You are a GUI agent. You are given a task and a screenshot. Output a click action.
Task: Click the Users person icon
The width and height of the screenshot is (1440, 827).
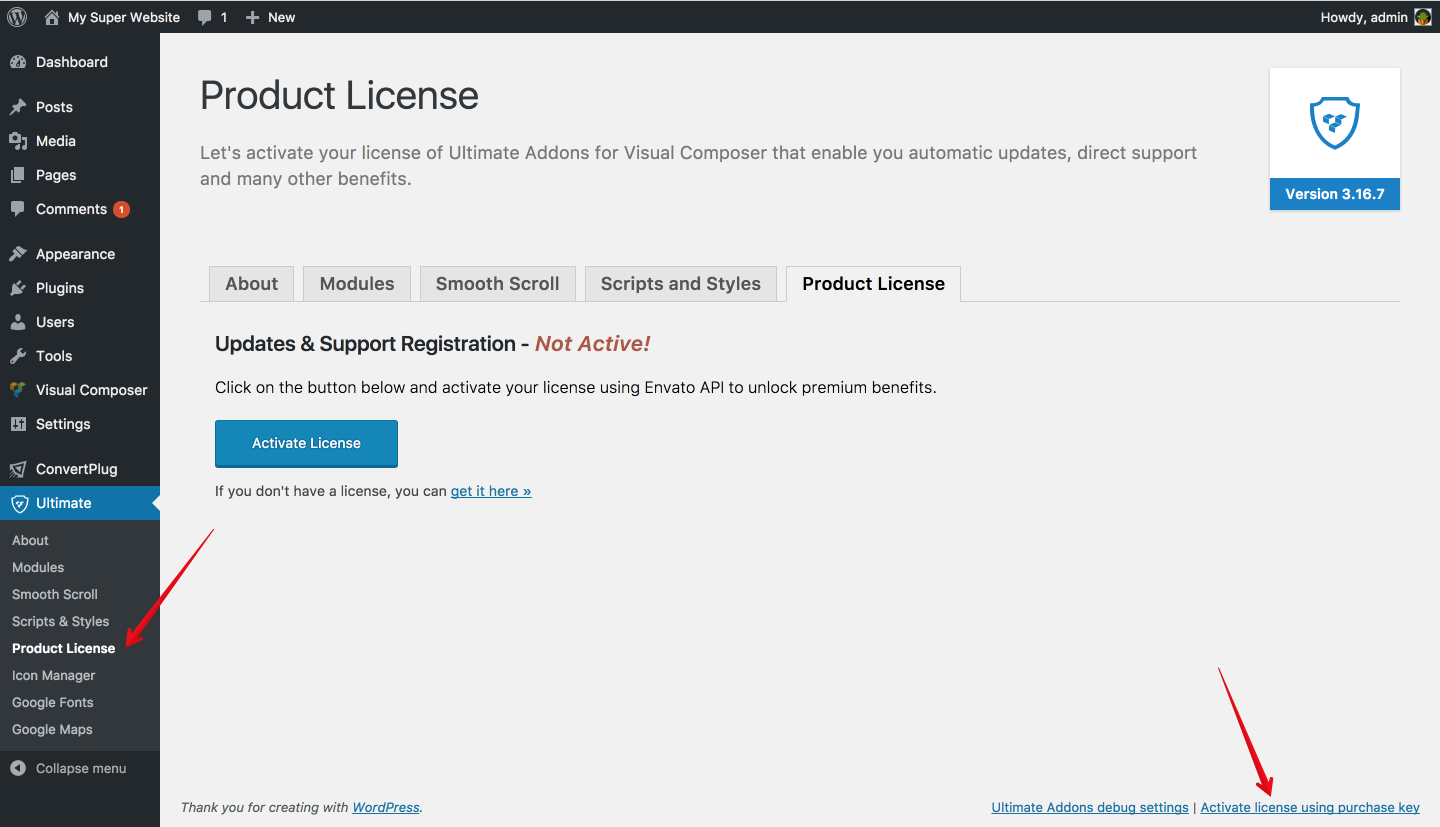[x=18, y=322]
